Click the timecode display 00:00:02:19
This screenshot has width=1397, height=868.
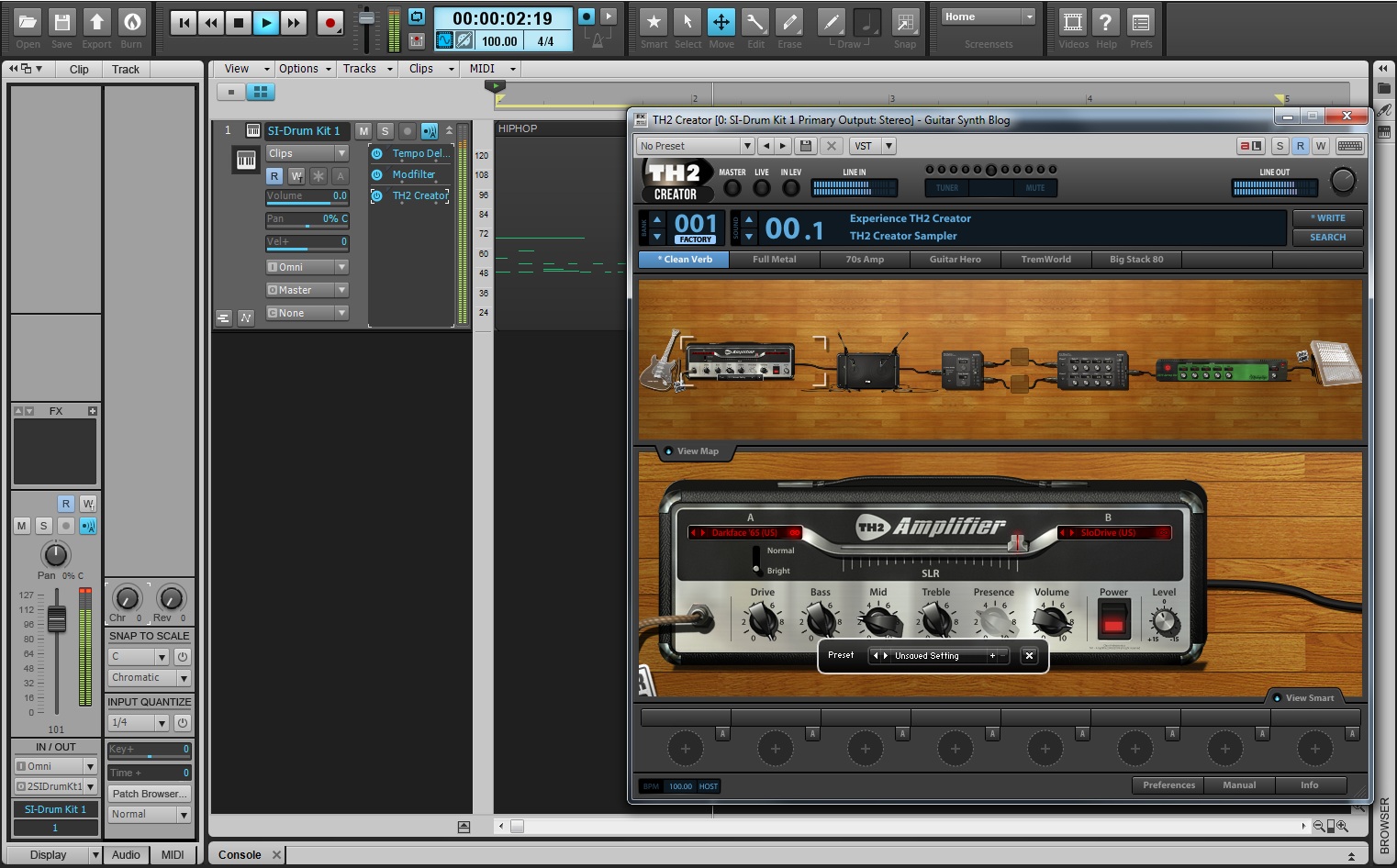click(502, 18)
